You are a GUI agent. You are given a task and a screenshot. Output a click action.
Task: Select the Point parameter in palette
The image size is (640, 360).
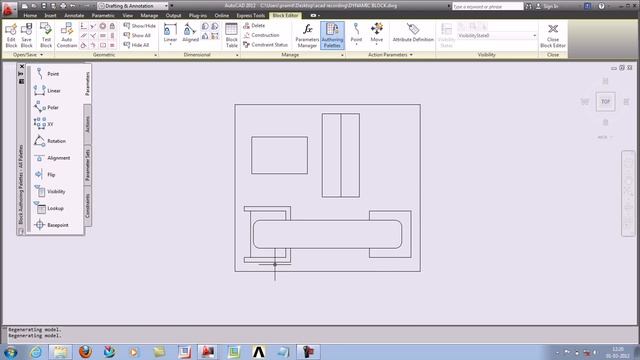(47, 74)
